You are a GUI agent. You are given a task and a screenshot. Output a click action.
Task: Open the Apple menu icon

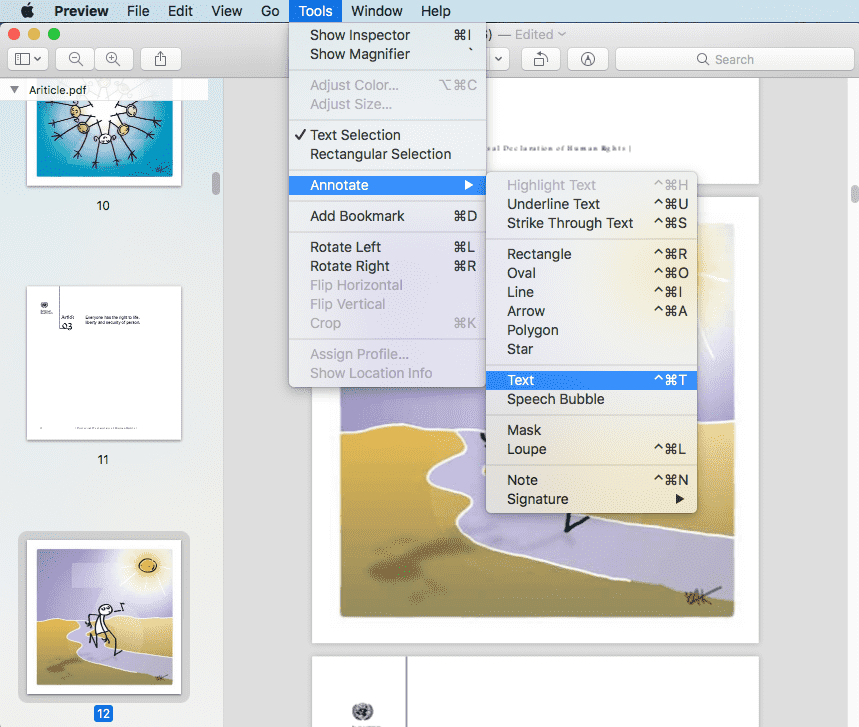tap(27, 11)
